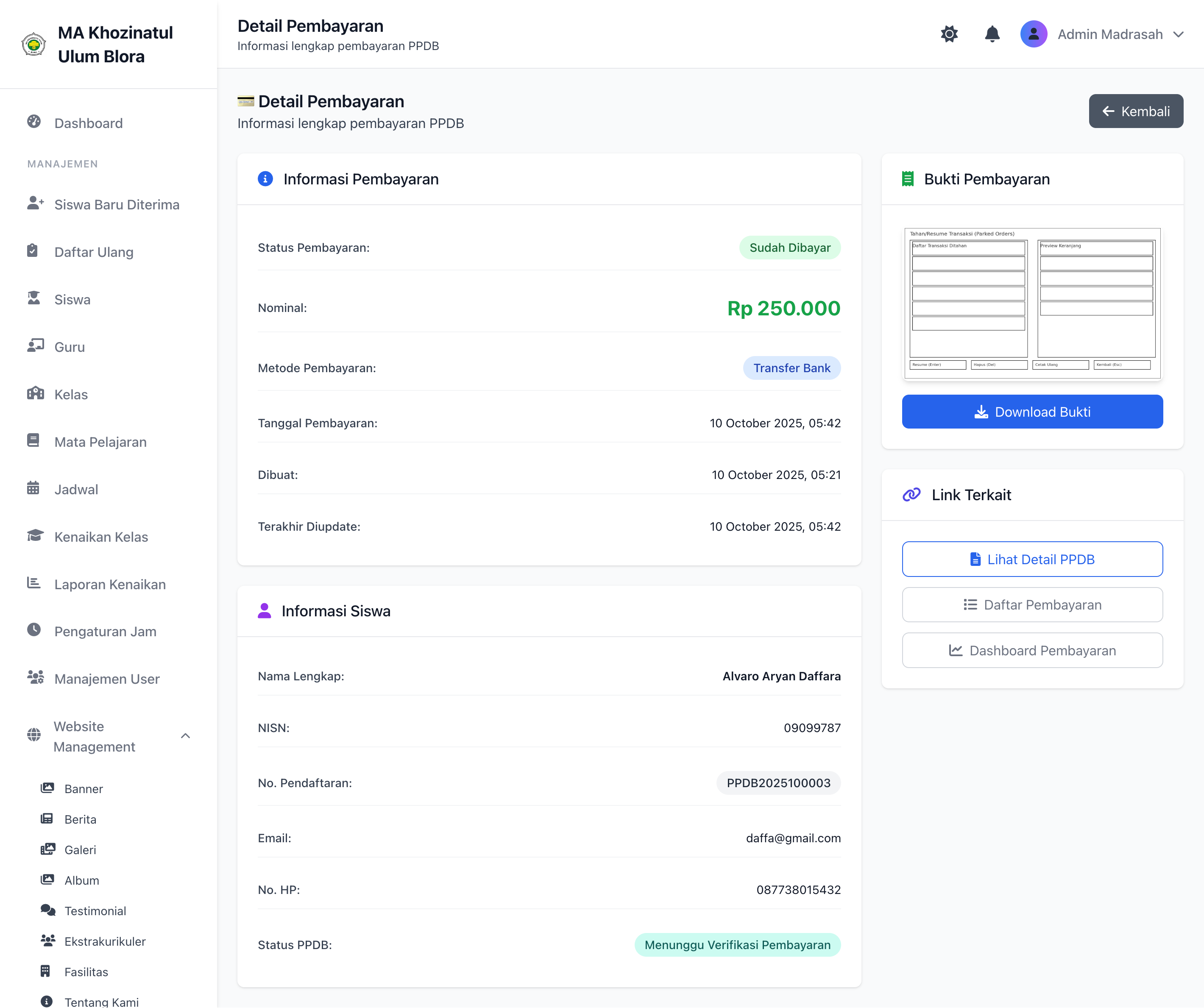Click the Siswa Baru Diterima icon

point(35,203)
